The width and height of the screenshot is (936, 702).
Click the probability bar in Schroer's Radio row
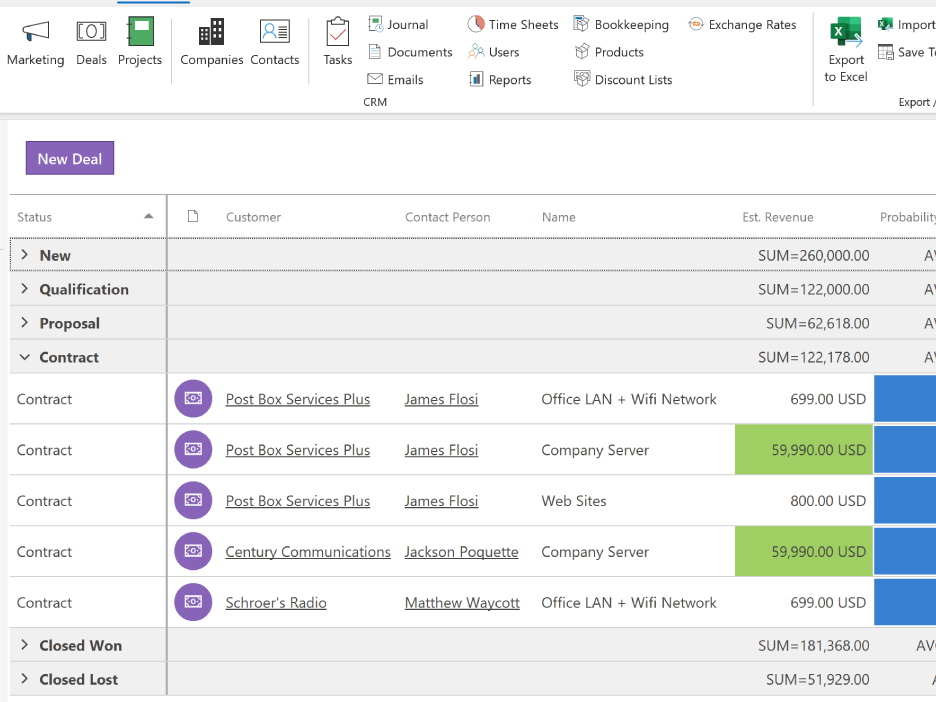click(x=905, y=602)
